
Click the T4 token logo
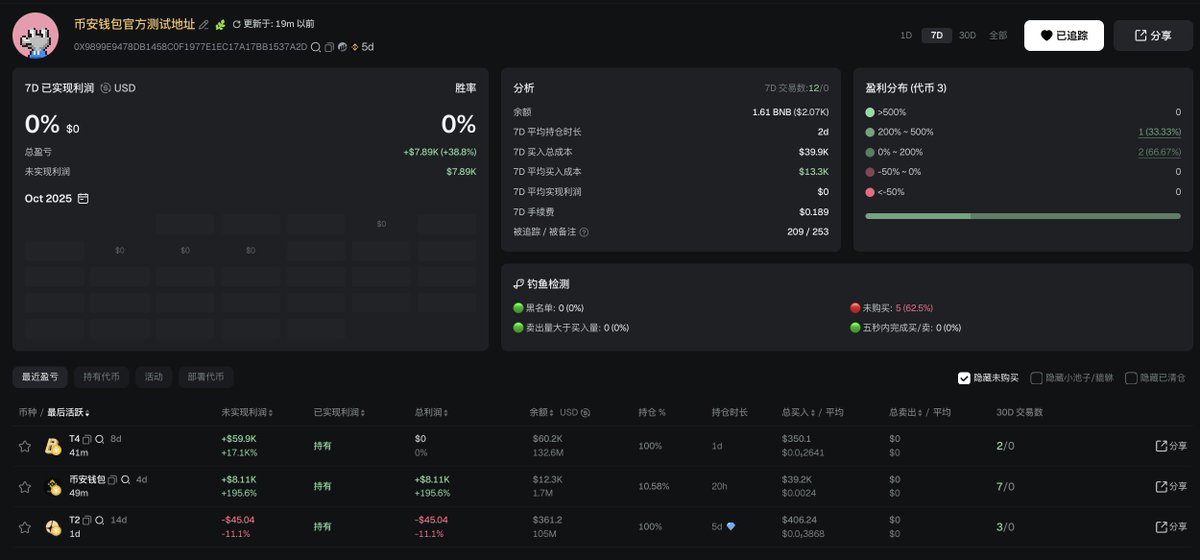(x=53, y=447)
